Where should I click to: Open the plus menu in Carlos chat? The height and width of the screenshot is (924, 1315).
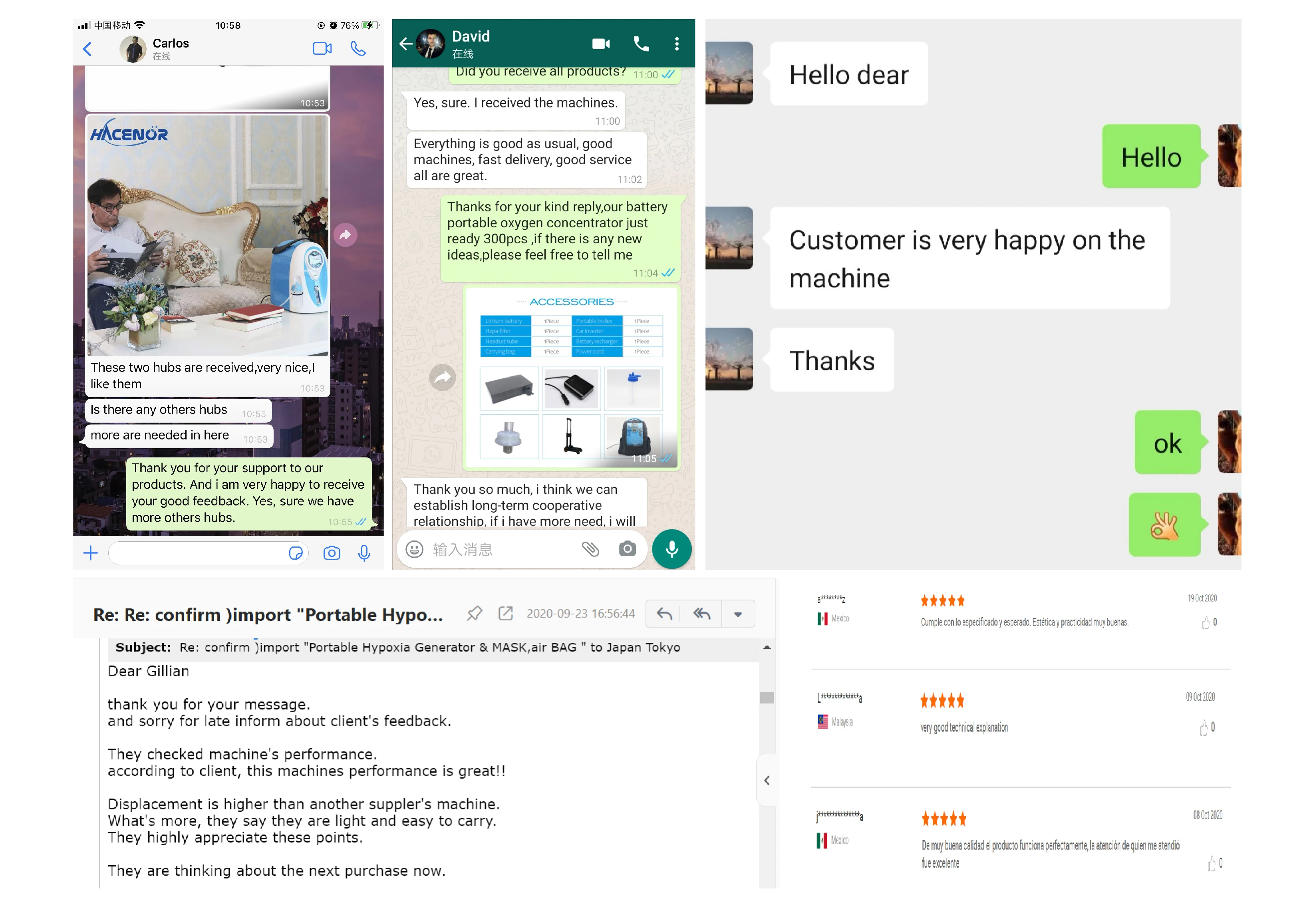coord(91,553)
